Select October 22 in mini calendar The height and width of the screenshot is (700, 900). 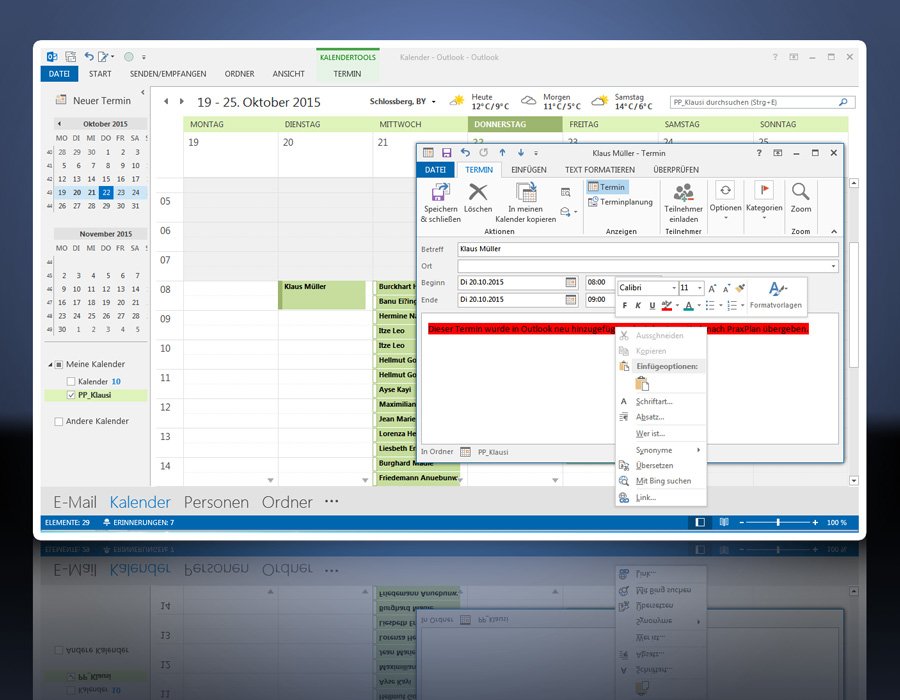click(x=106, y=192)
